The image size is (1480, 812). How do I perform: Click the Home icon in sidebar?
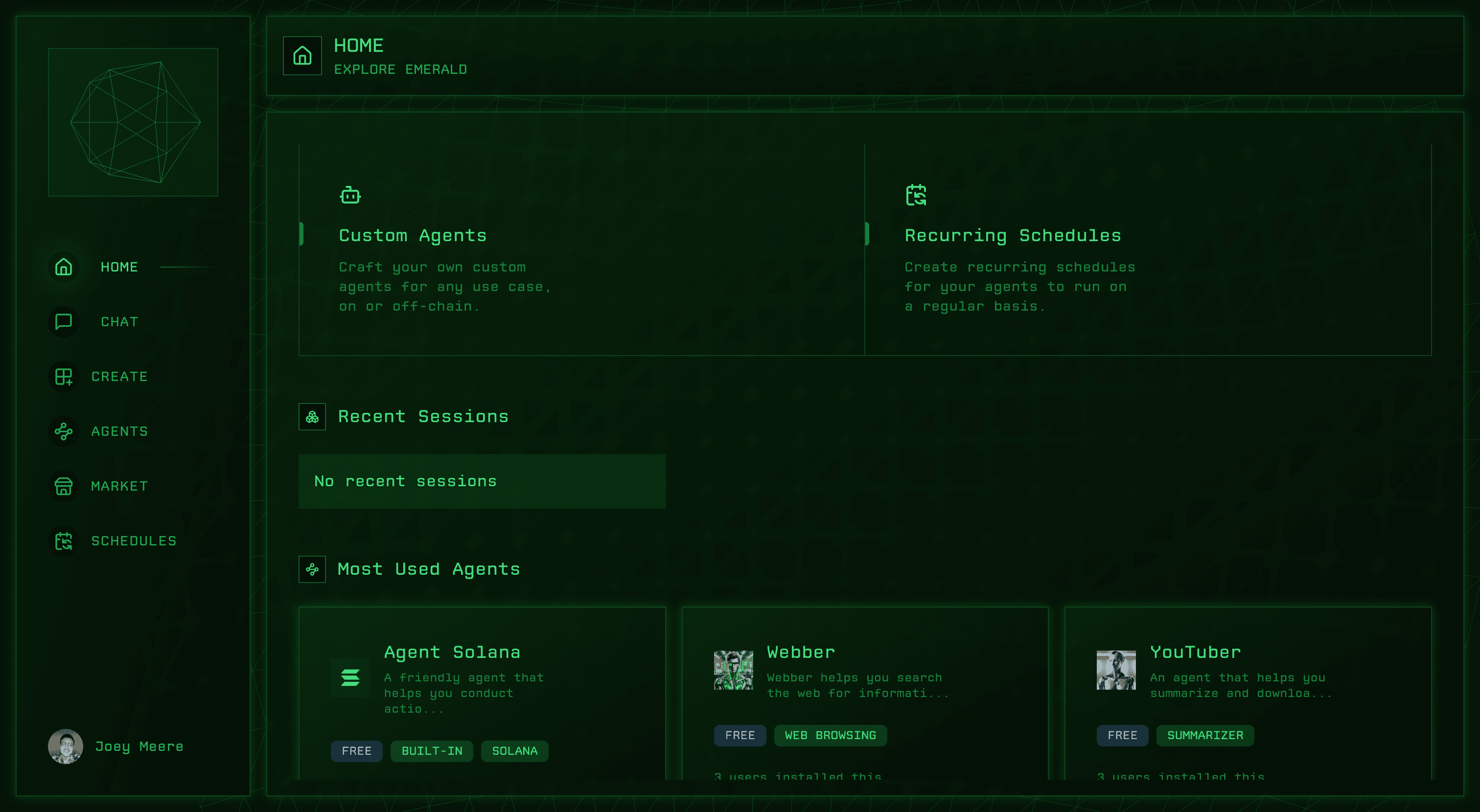63,267
